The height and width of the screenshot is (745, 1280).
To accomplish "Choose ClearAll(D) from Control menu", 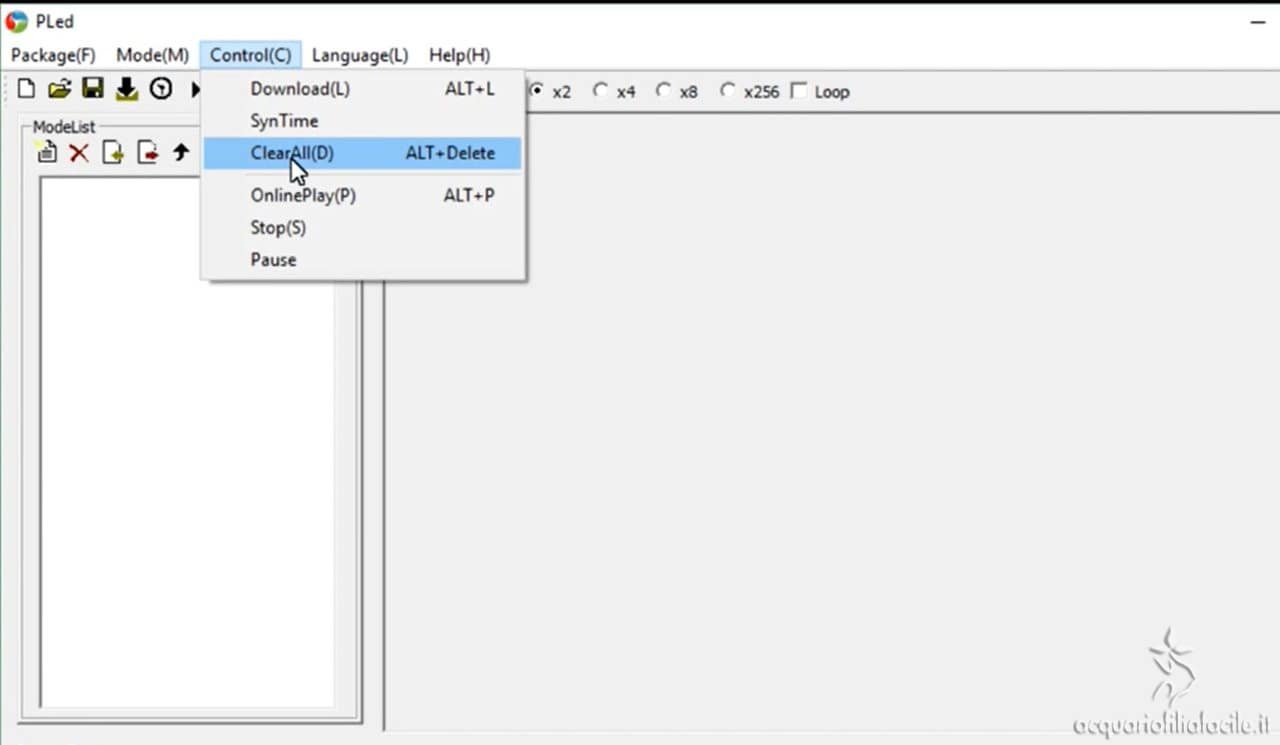I will [x=292, y=153].
